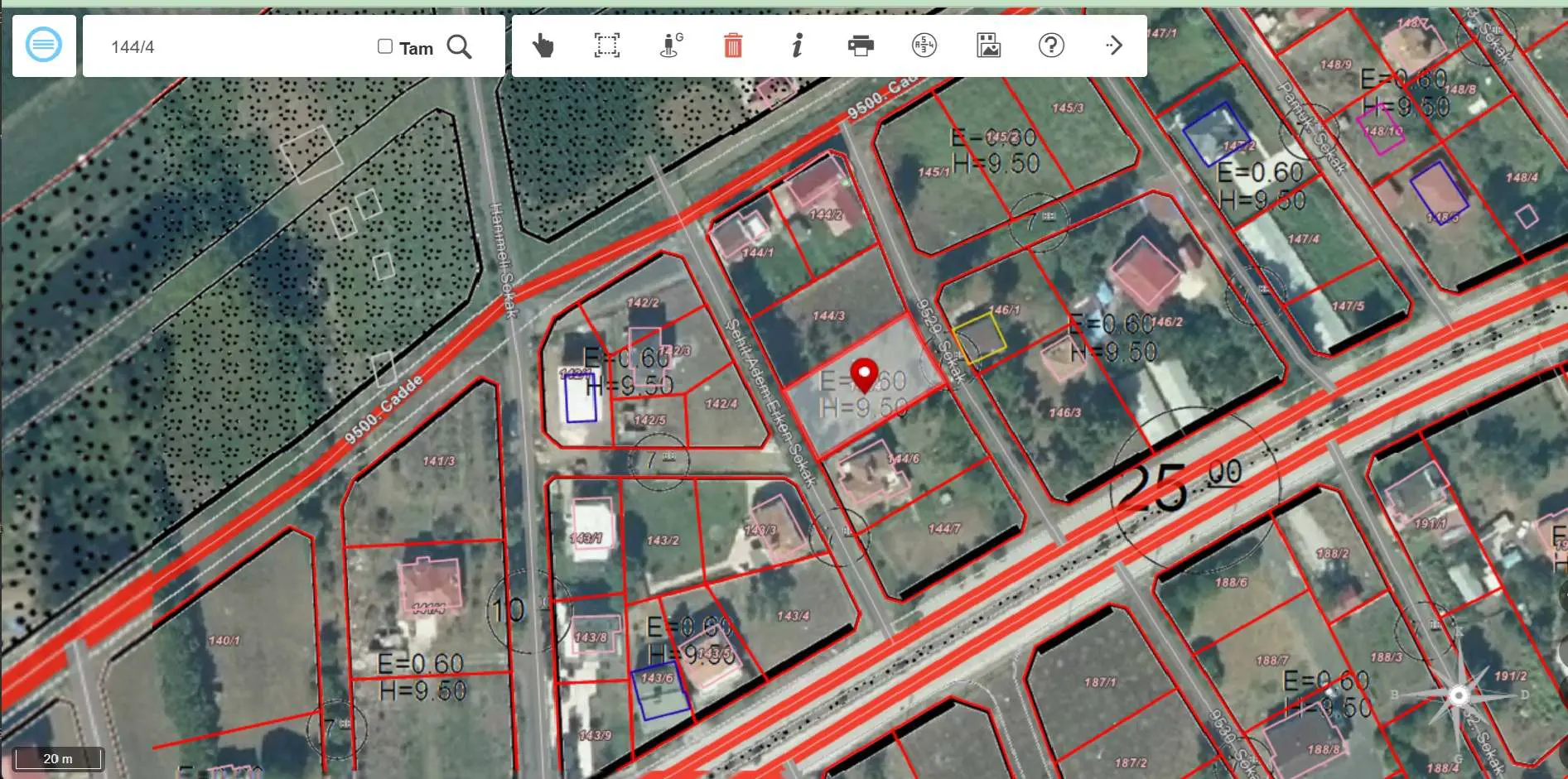Select parcel 187/1 on the map
1568x779 pixels.
[1100, 682]
